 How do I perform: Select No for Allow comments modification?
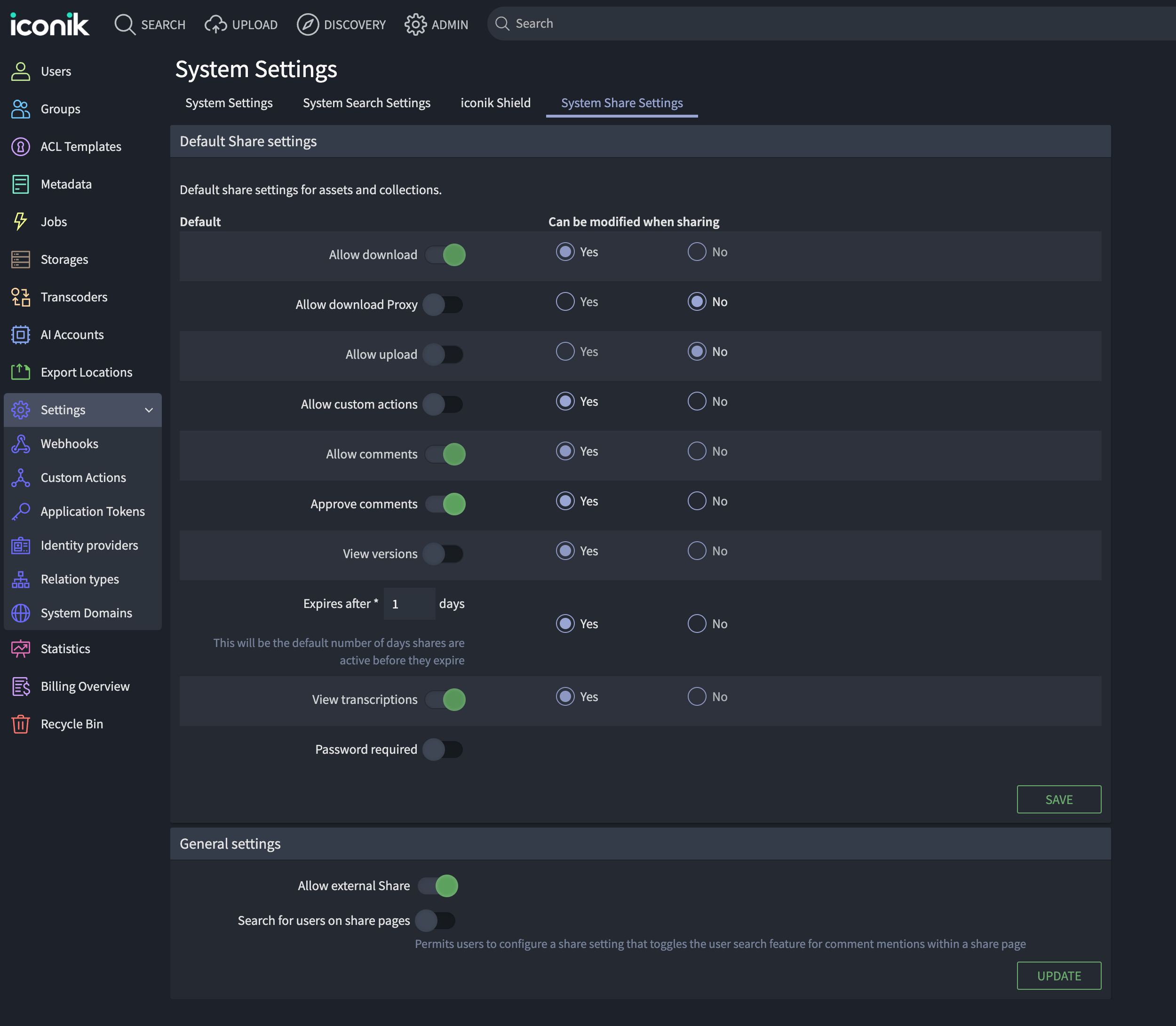coord(697,451)
